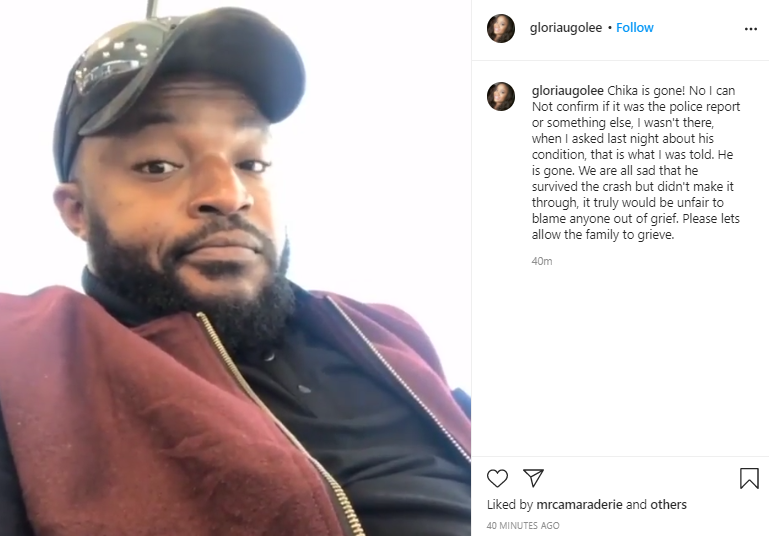This screenshot has height=536, width=769.
Task: Open gloriaugolee username in caption
Action: (x=567, y=91)
